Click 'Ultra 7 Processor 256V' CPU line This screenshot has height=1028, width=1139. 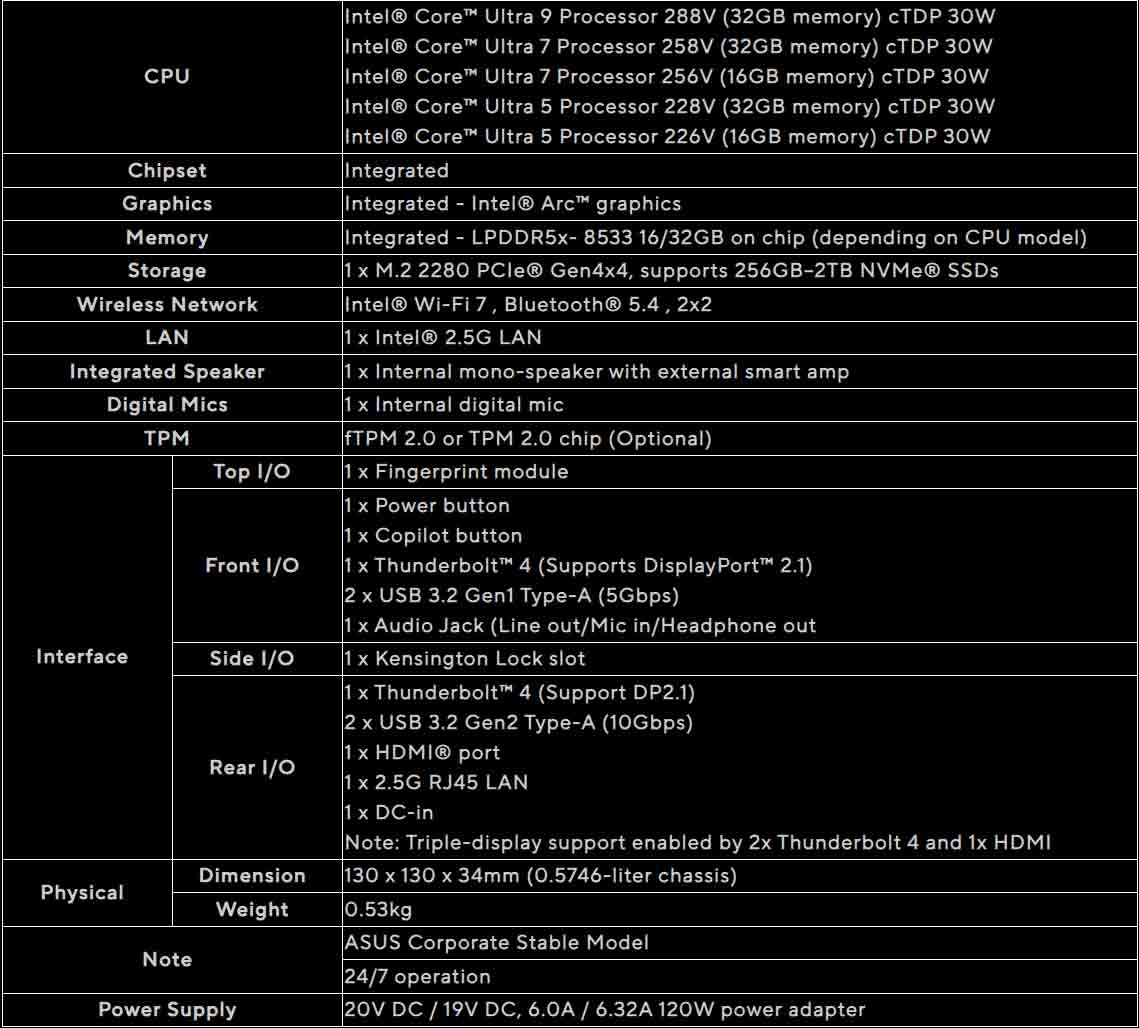coord(666,76)
